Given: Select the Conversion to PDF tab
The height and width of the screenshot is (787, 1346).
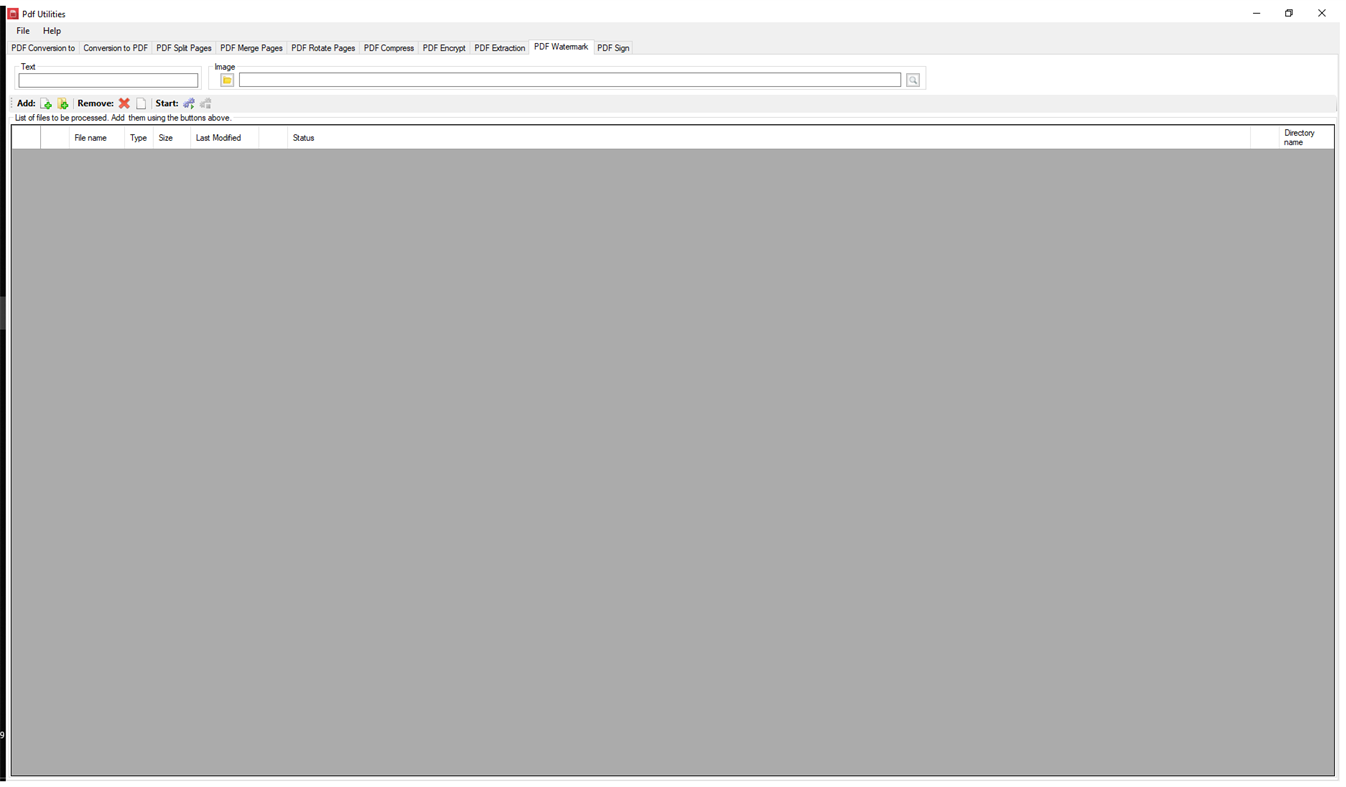Looking at the screenshot, I should point(115,47).
